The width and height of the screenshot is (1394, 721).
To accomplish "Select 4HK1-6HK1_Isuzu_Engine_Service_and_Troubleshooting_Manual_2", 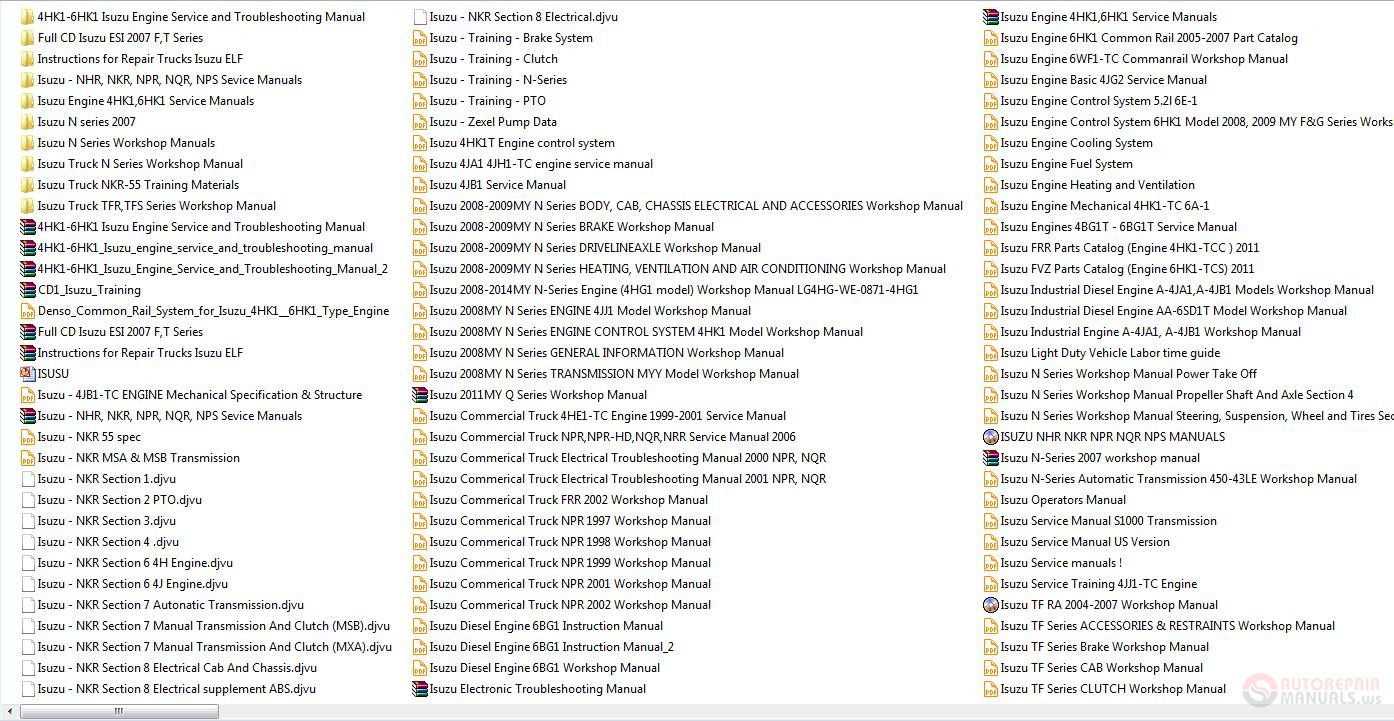I will 212,269.
